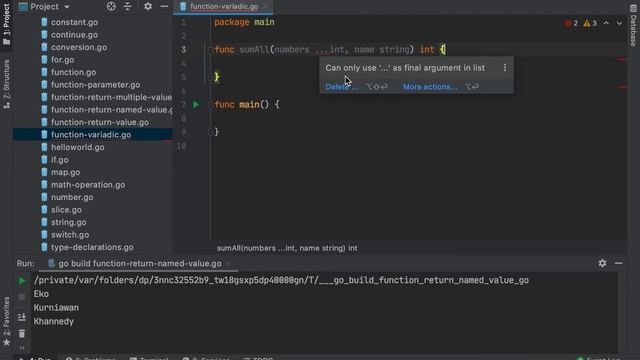Rerun program with green play button

(22, 281)
